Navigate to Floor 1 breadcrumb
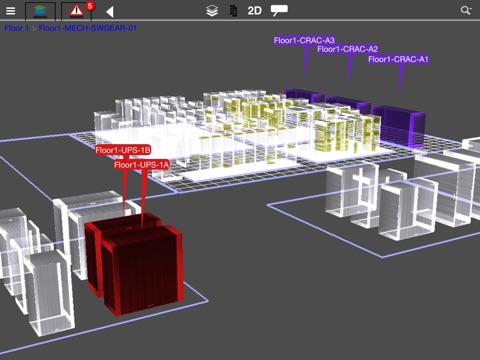This screenshot has height=360, width=480. (x=16, y=28)
